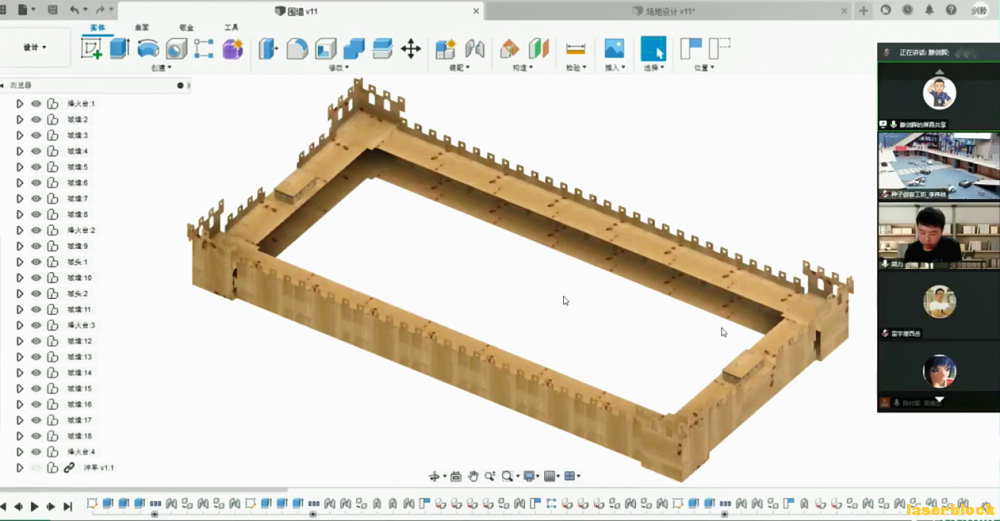Open the 选择 dropdown menu
Image resolution: width=1000 pixels, height=521 pixels.
click(x=653, y=68)
